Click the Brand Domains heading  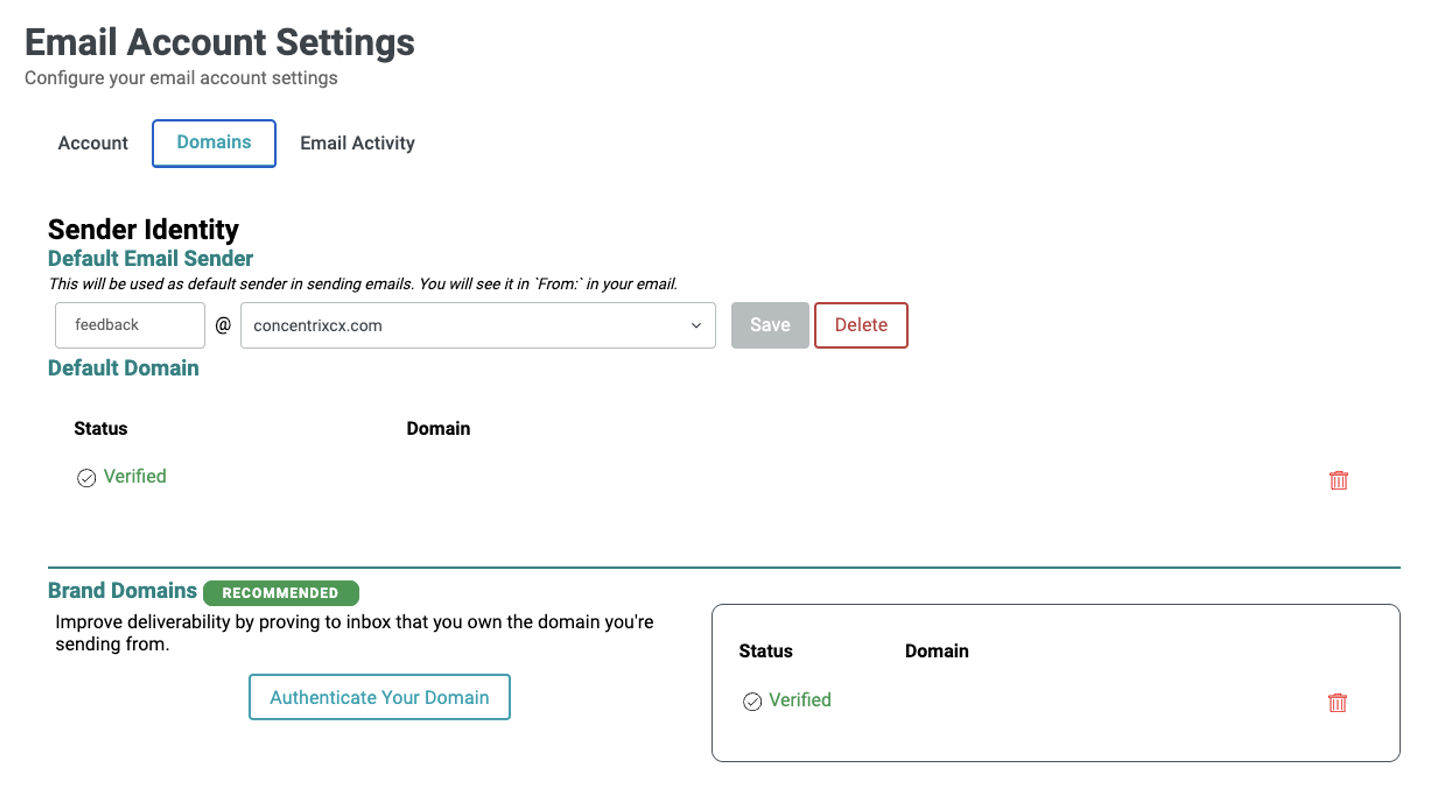(x=122, y=590)
